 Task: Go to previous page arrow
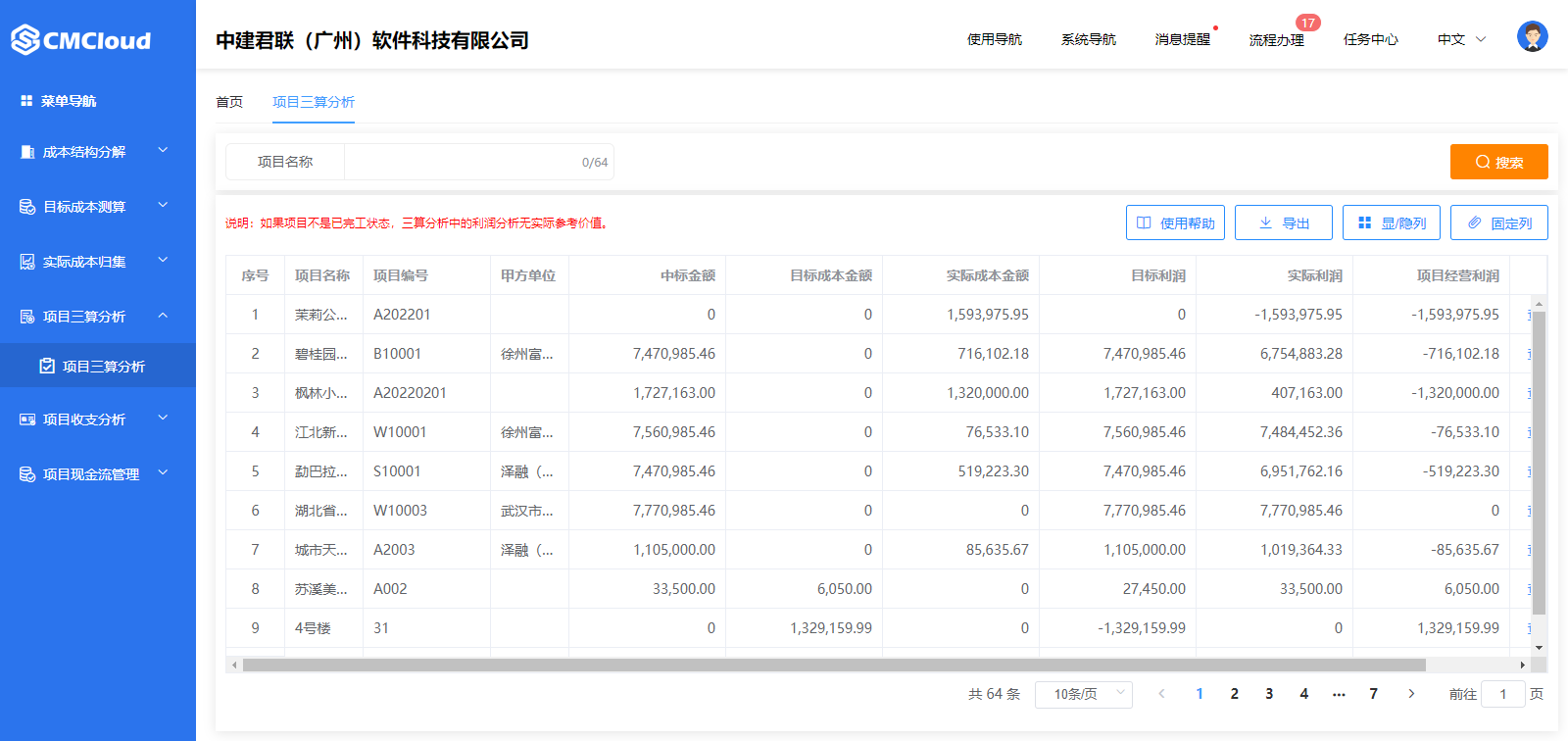(1161, 694)
